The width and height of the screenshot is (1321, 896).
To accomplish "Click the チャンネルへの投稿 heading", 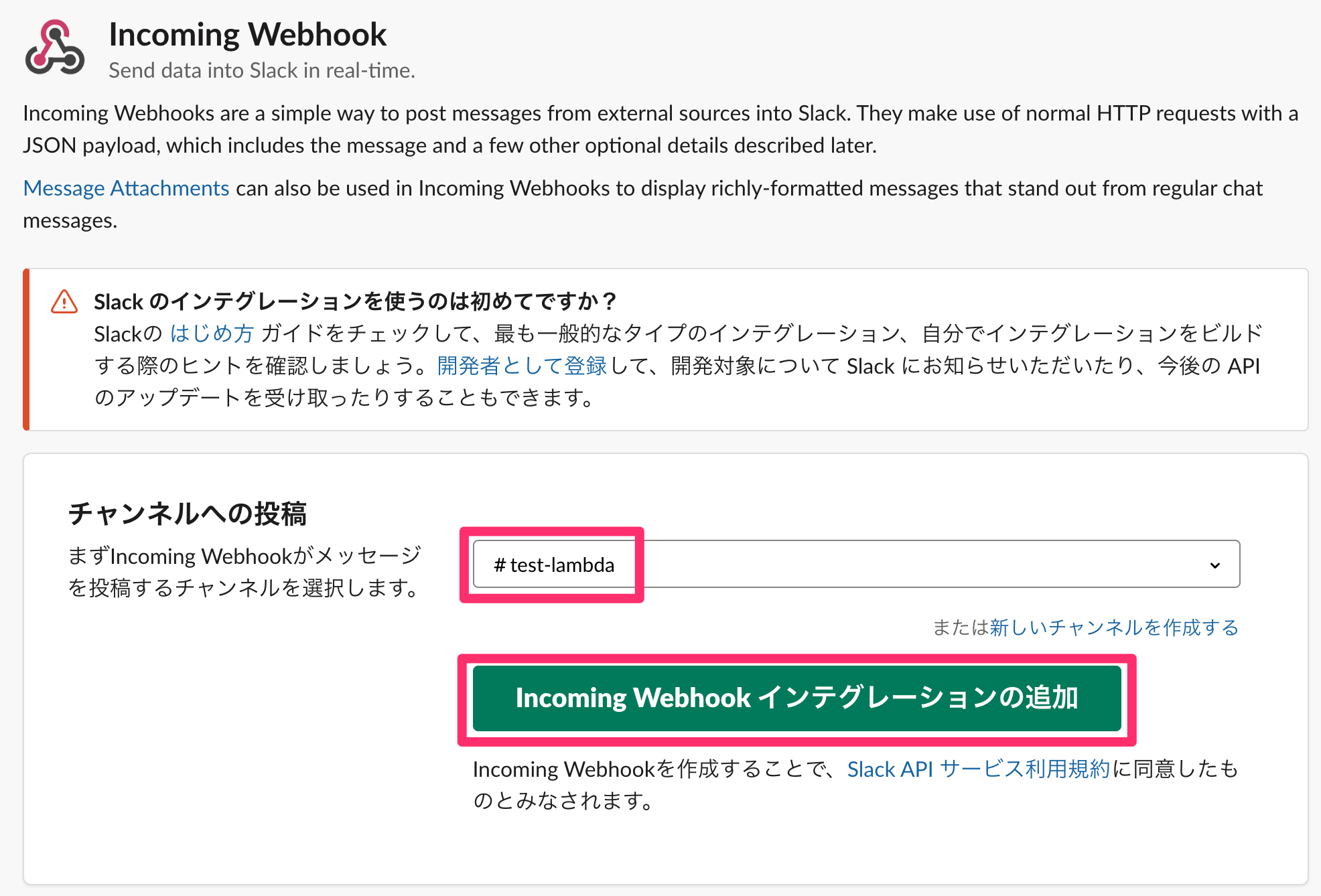I will tap(187, 514).
